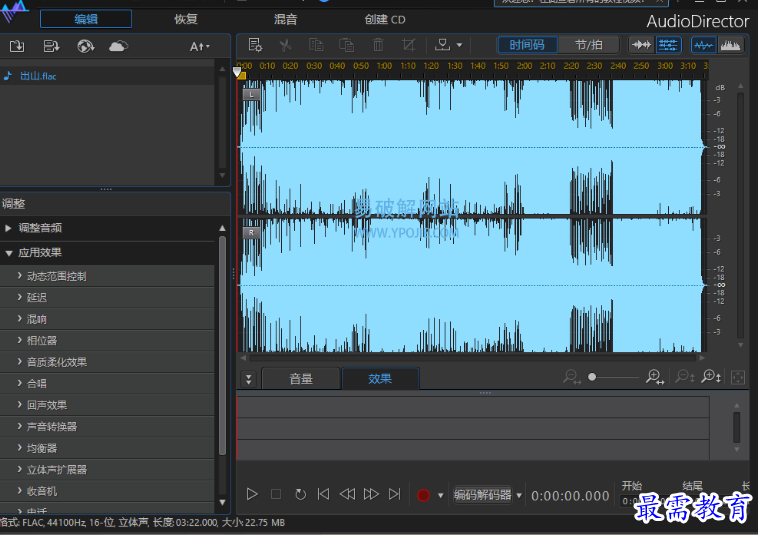Open the 合唱 effect entry

(107, 384)
